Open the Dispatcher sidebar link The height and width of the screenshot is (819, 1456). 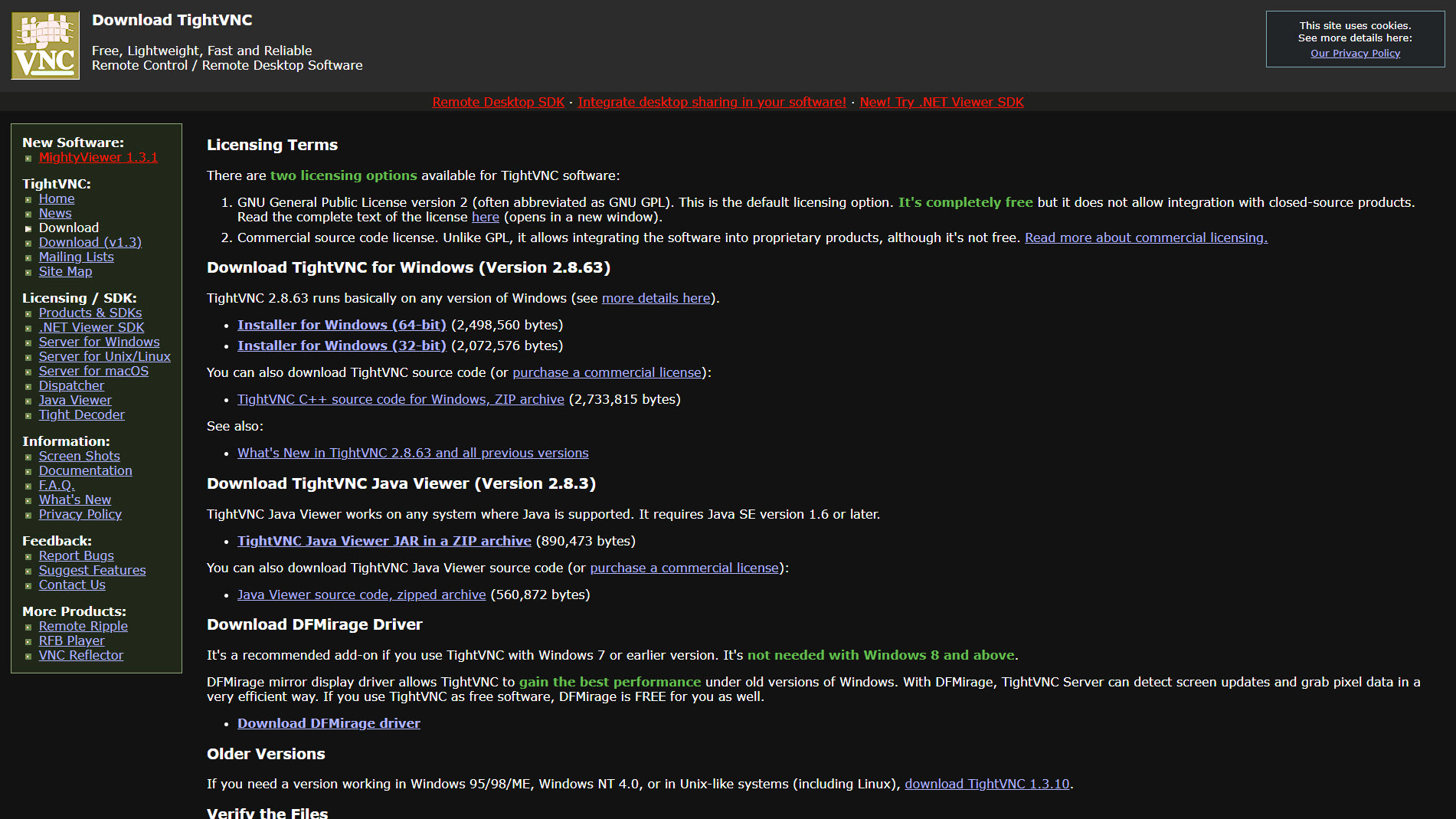pos(71,385)
